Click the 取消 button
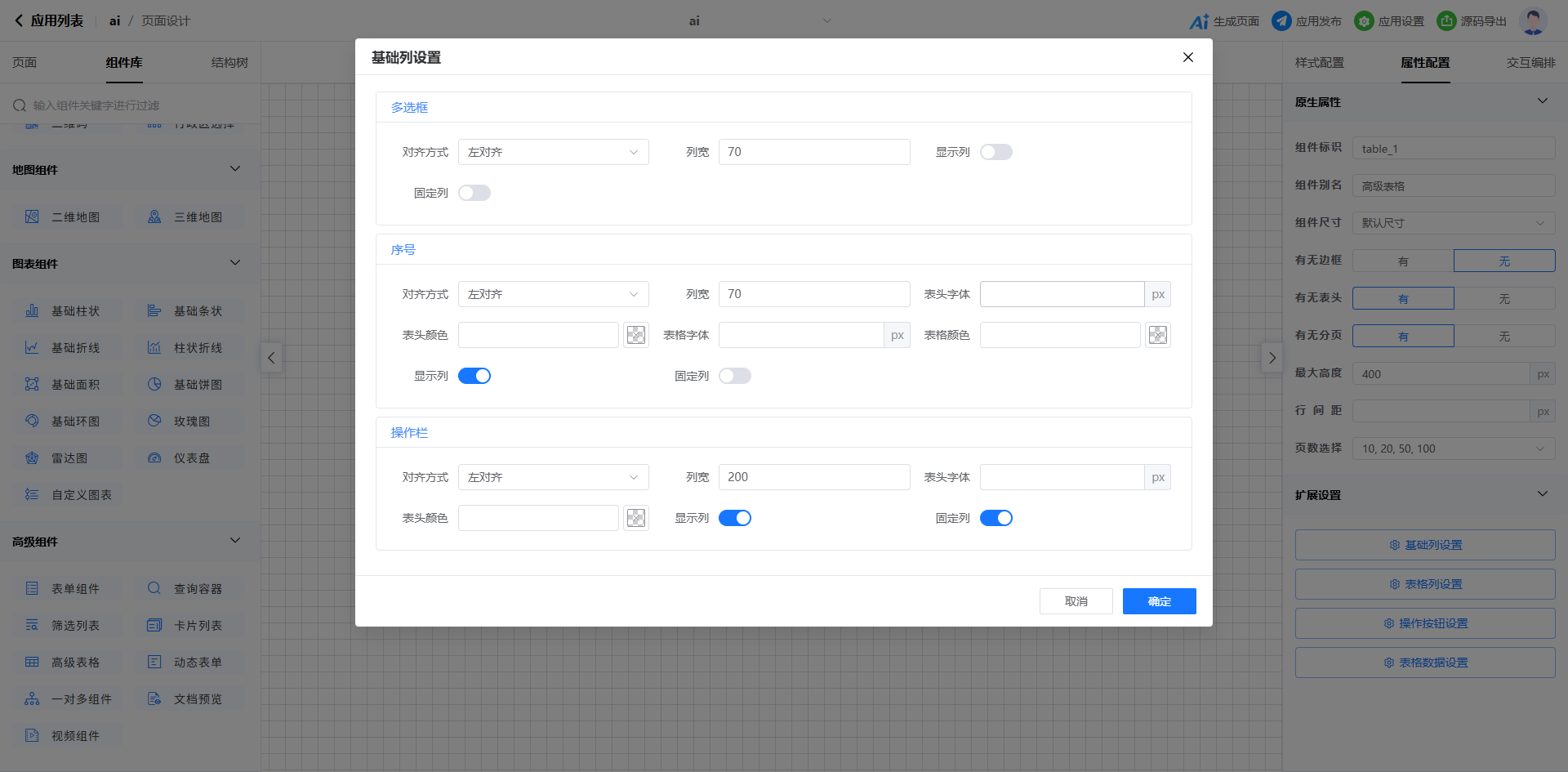Viewport: 1568px width, 772px height. click(1076, 601)
